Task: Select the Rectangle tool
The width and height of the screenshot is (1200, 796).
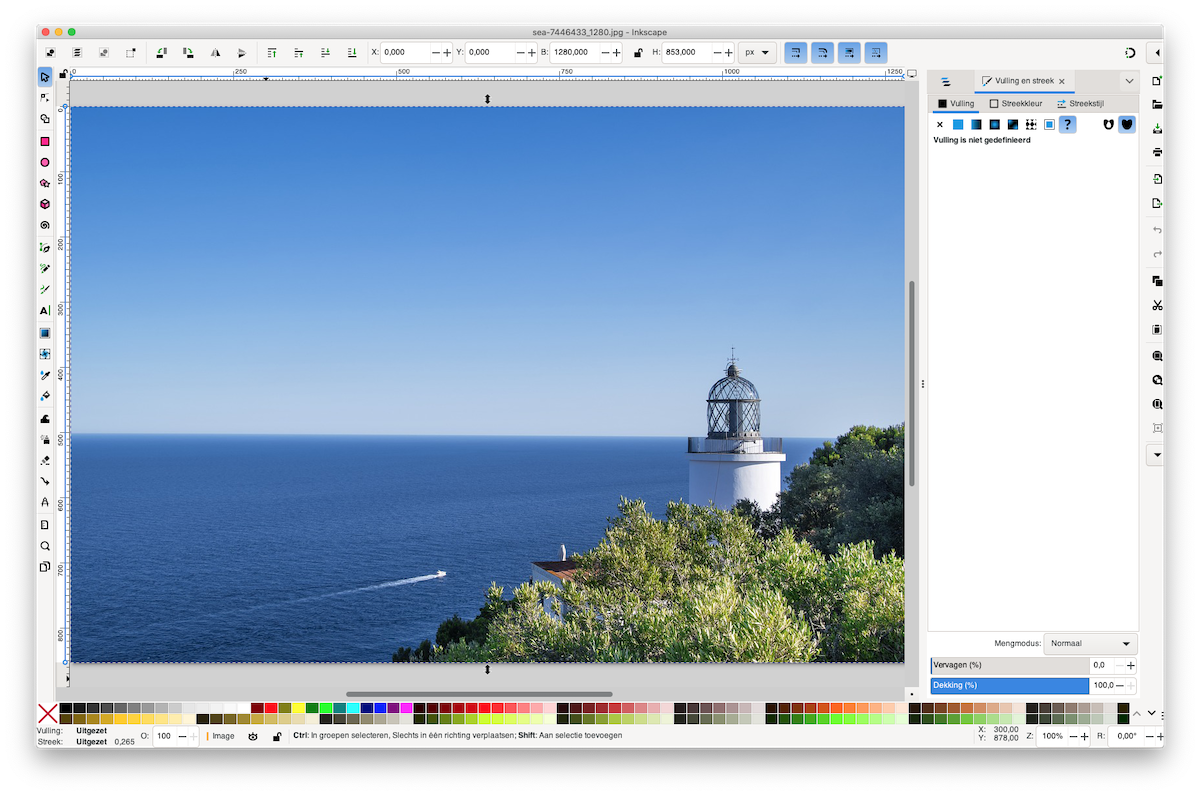Action: [45, 141]
